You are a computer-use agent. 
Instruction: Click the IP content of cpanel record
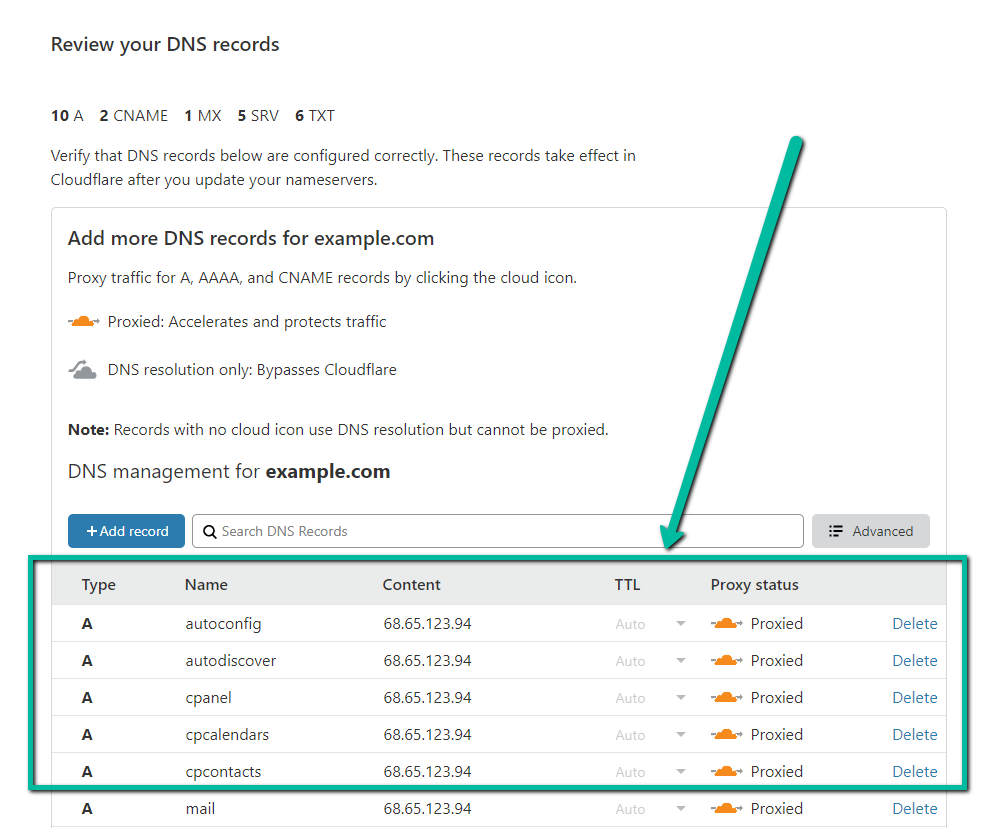tap(427, 697)
